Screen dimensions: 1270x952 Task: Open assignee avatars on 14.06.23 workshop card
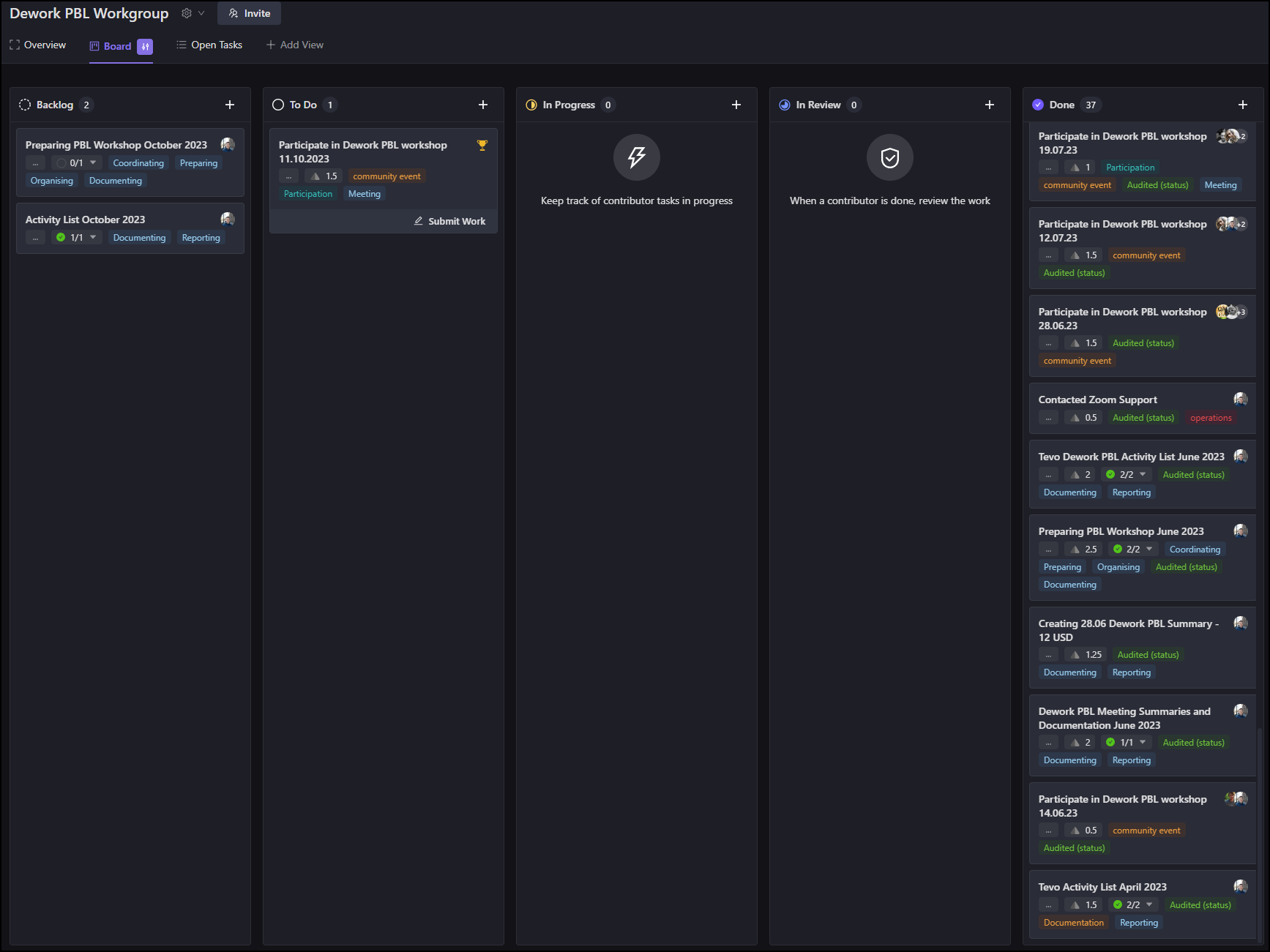tap(1236, 799)
